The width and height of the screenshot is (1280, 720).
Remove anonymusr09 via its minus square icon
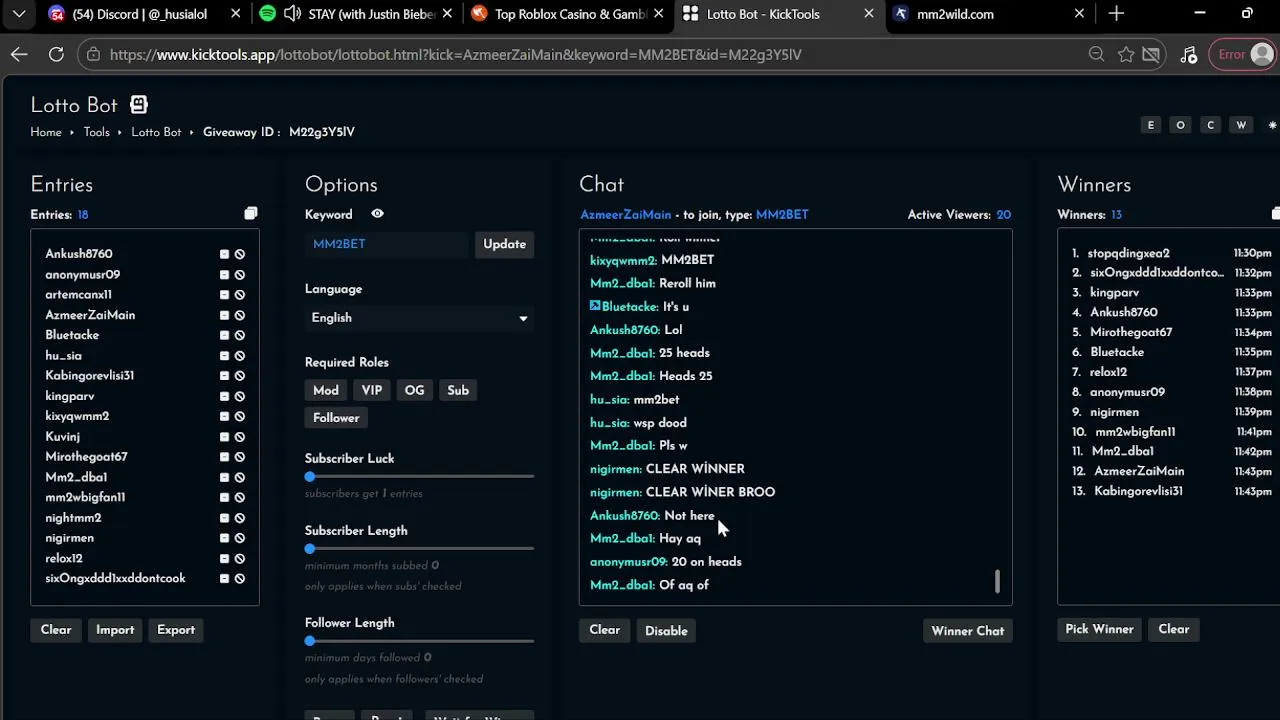click(x=224, y=275)
